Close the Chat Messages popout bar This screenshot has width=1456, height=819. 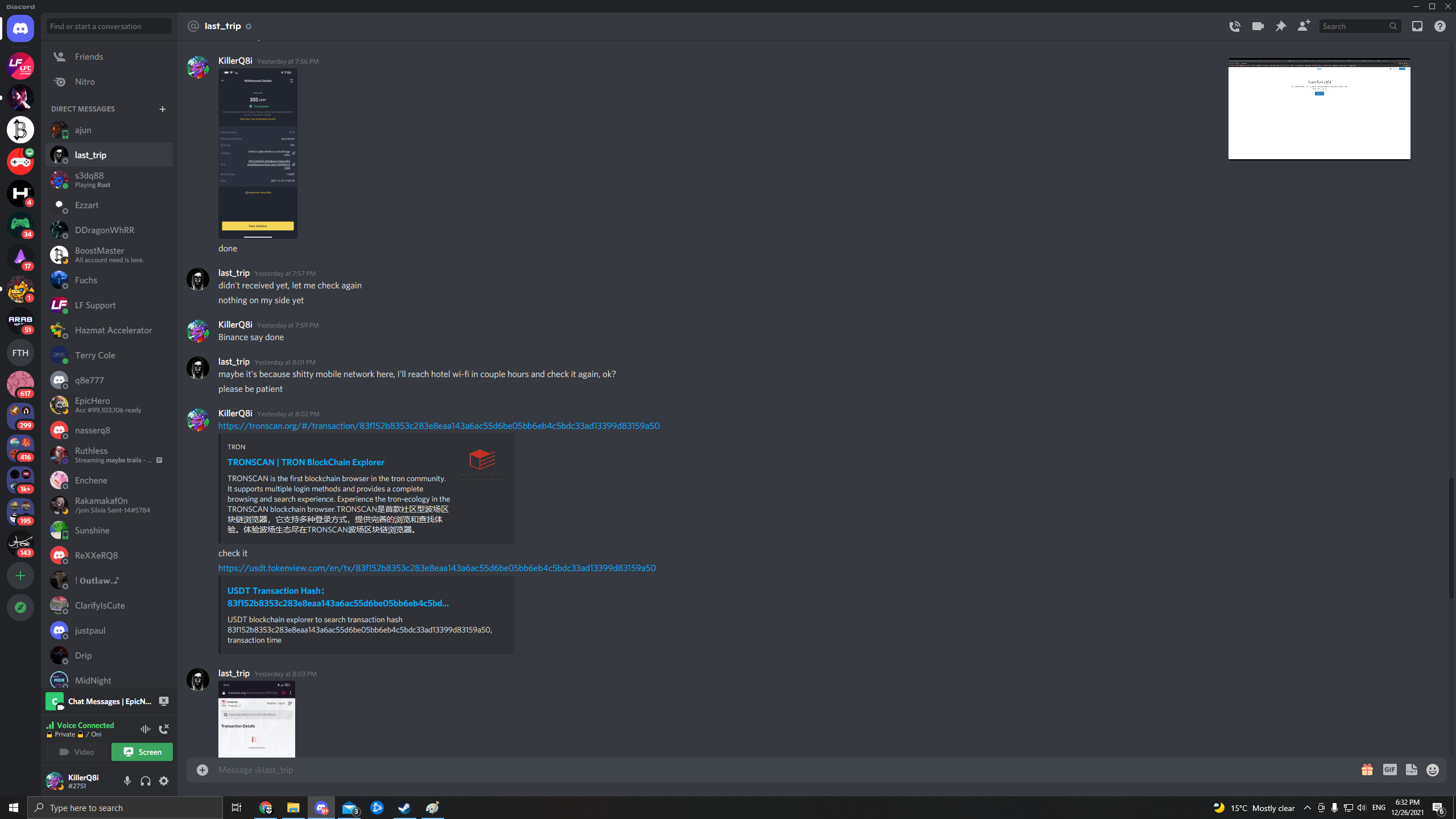[164, 701]
